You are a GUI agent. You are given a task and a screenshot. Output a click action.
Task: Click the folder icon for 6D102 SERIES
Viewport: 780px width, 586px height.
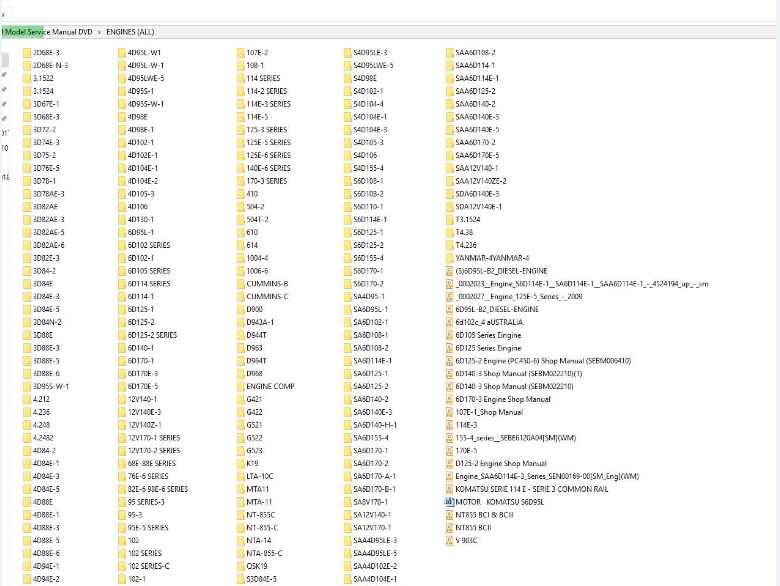click(x=122, y=245)
